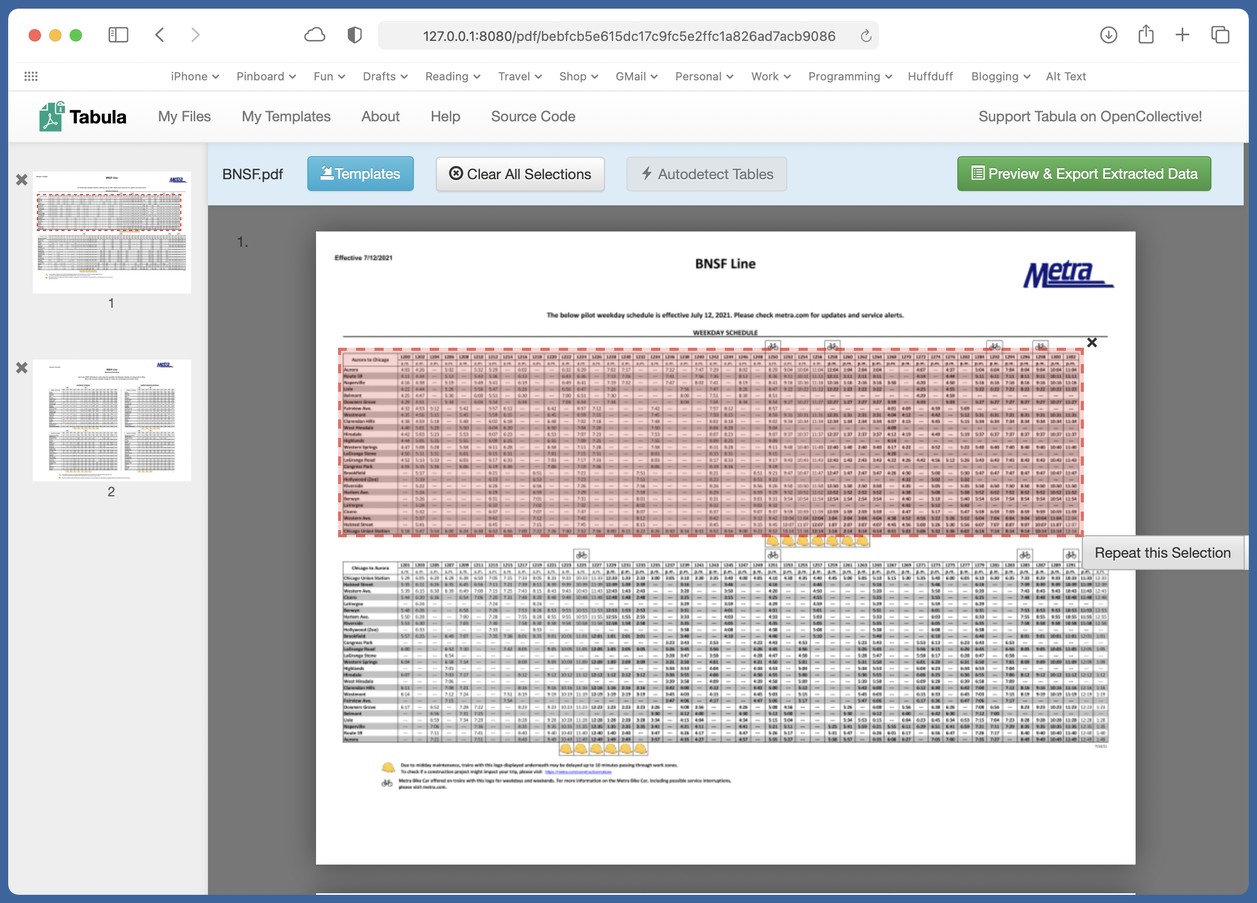Click the BNSF Line heading in PDF
The width and height of the screenshot is (1257, 903).
(725, 264)
